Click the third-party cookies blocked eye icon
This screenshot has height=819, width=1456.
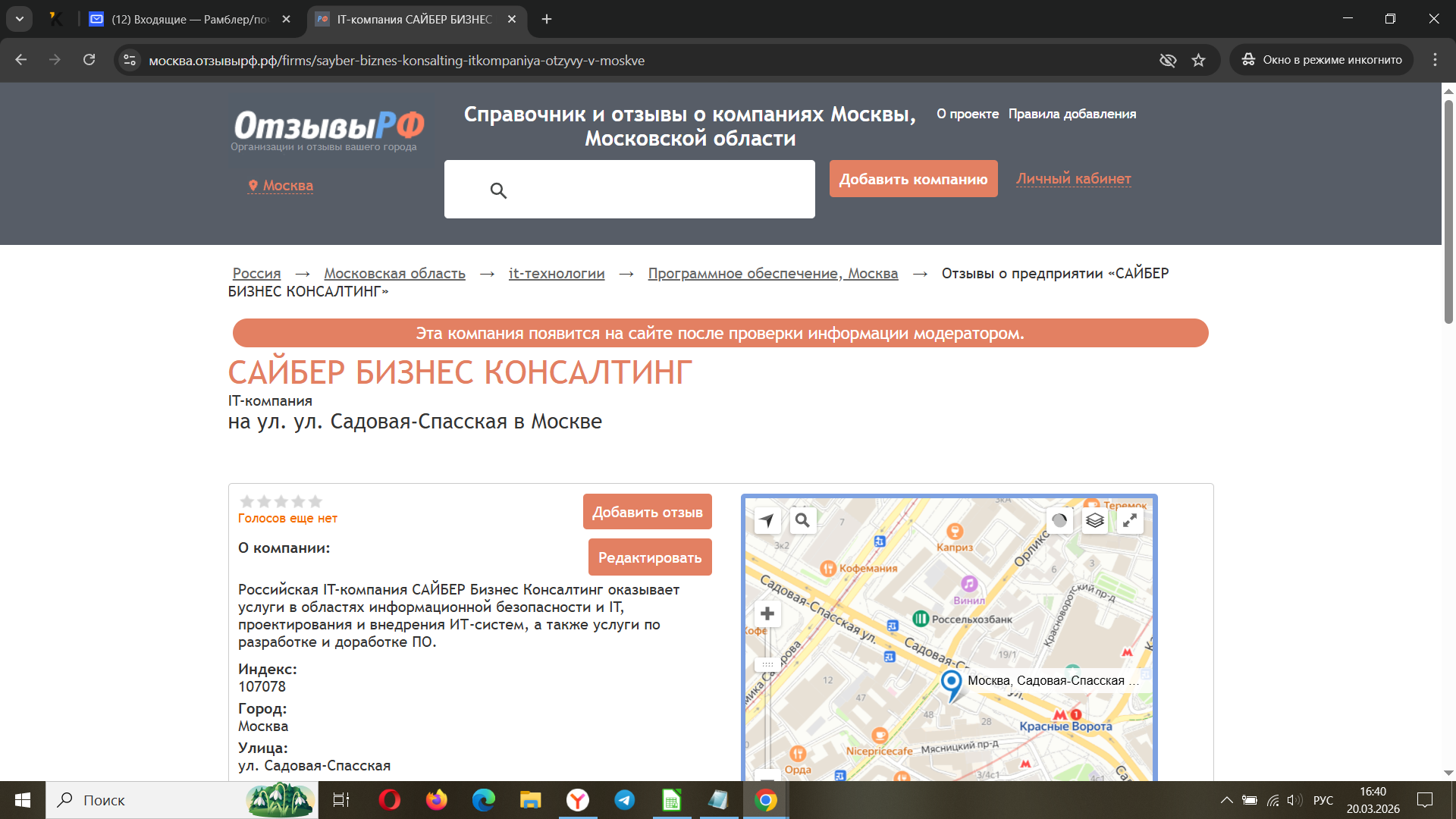click(1168, 60)
